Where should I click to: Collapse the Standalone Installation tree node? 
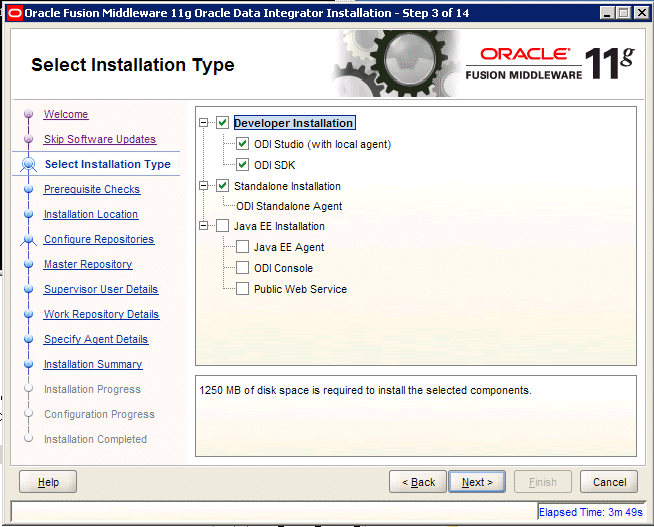204,186
